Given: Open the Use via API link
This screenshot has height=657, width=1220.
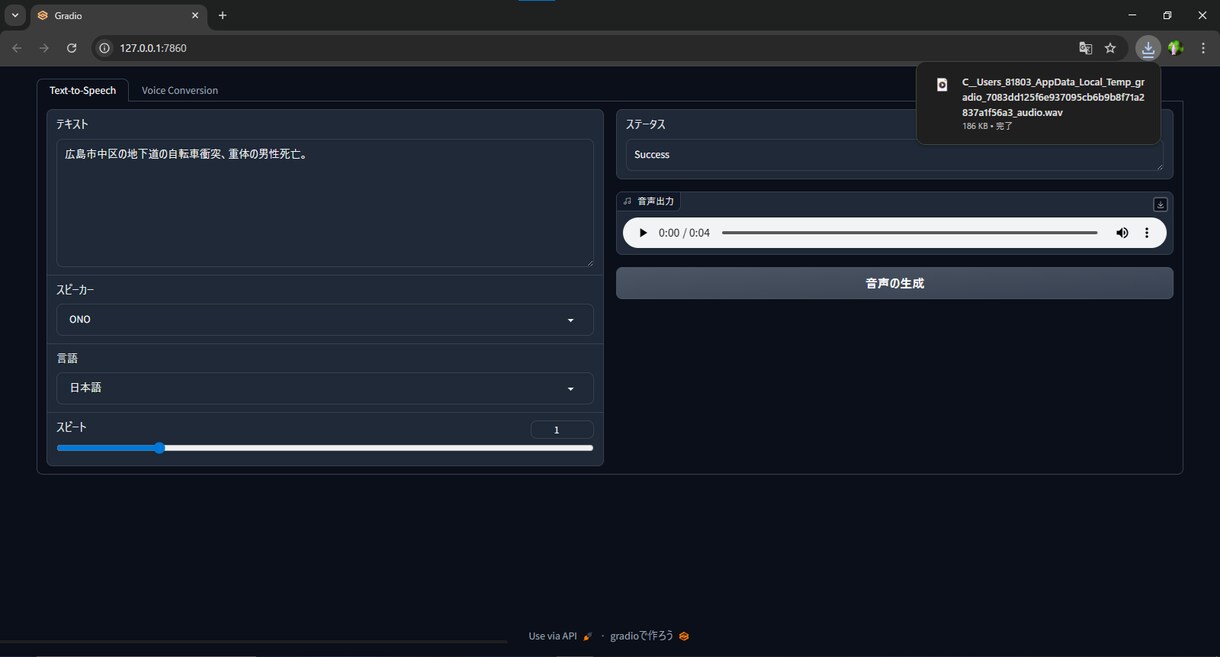Looking at the screenshot, I should 560,636.
